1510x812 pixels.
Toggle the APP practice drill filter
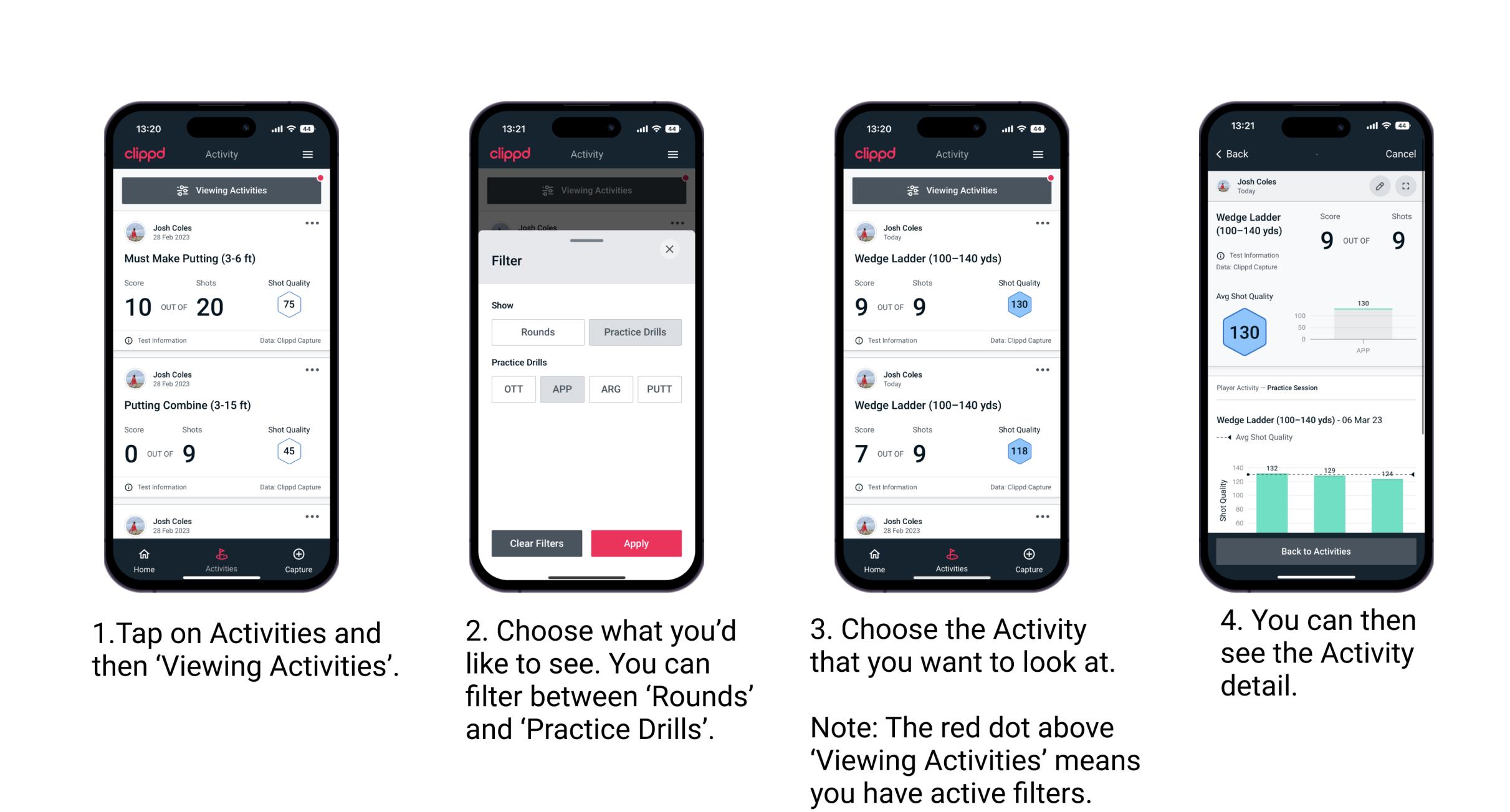562,388
